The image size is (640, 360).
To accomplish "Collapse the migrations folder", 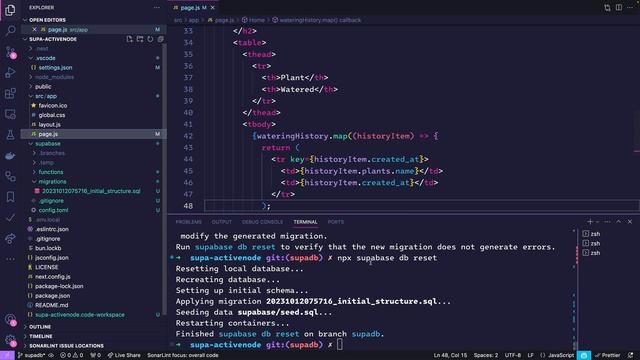I will (52, 182).
